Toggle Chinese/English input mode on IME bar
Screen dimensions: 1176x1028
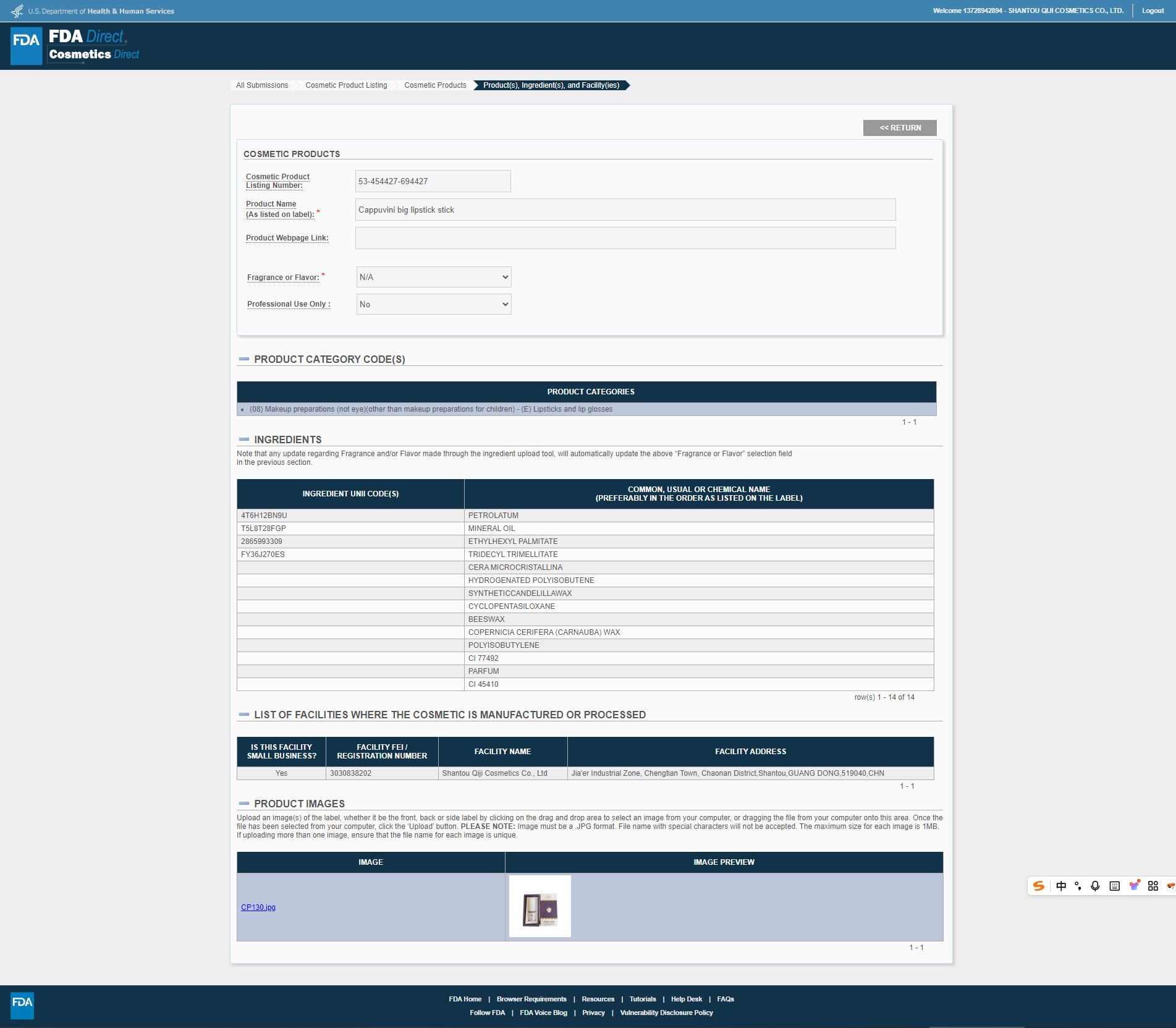1061,886
